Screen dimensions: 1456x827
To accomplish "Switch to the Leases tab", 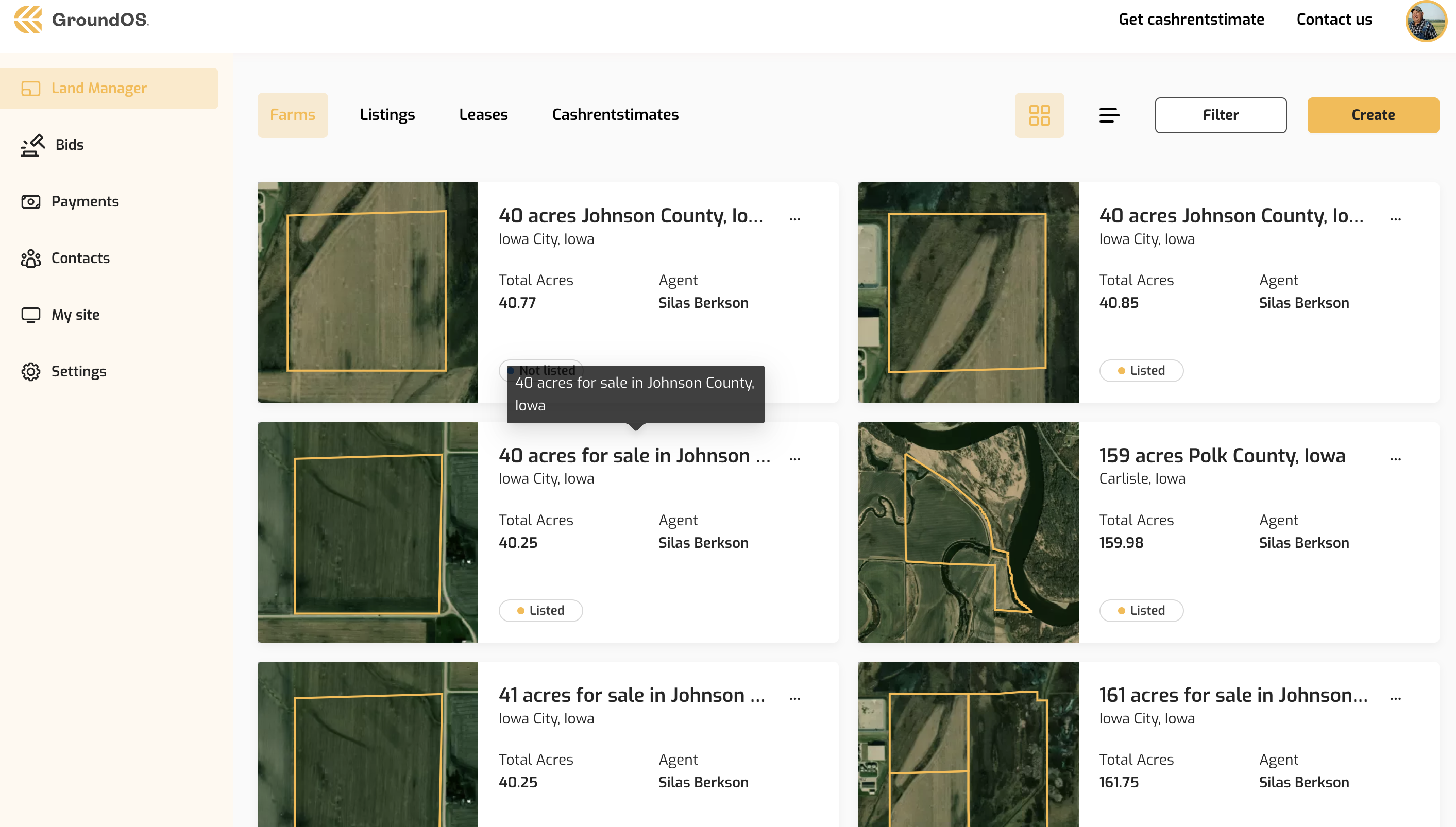I will [483, 115].
